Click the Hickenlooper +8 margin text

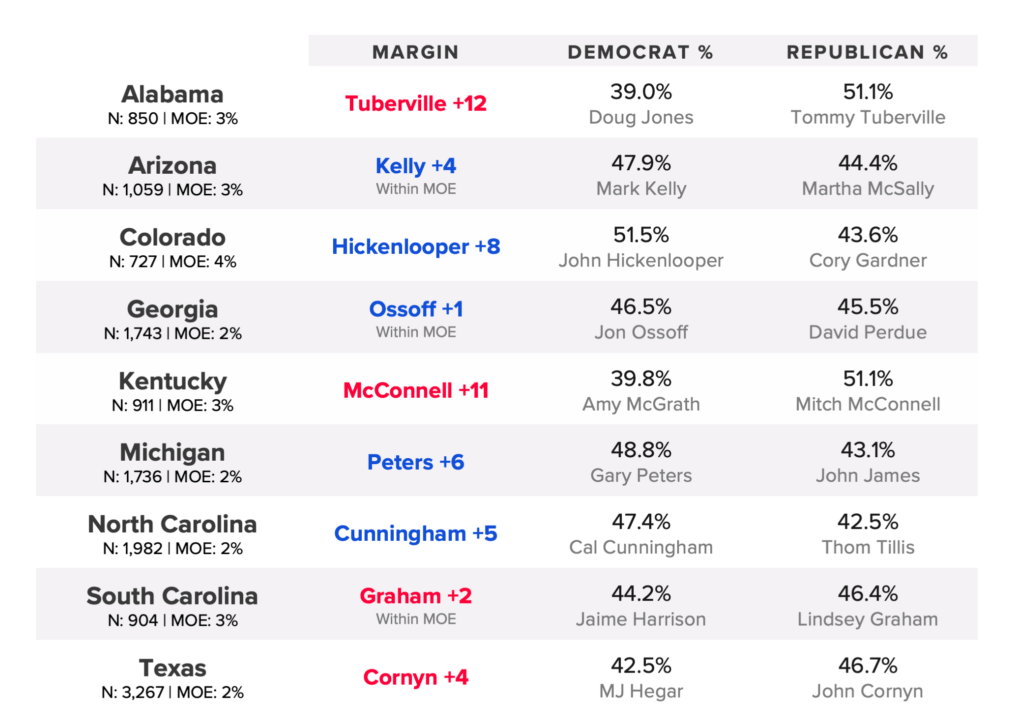point(416,246)
